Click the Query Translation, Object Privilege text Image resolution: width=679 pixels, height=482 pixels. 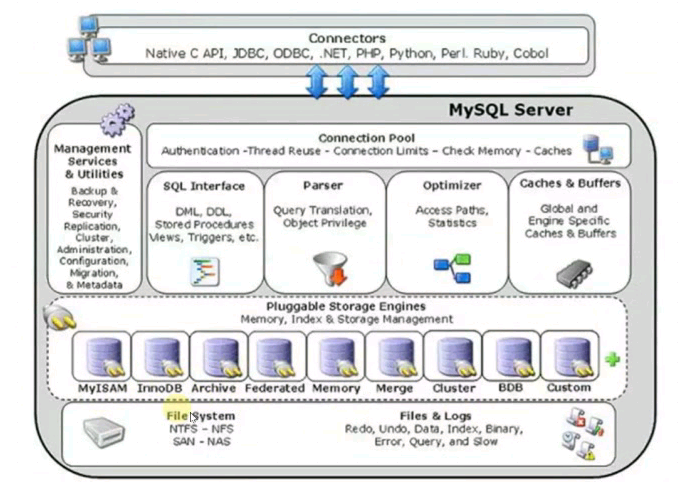[x=323, y=217]
